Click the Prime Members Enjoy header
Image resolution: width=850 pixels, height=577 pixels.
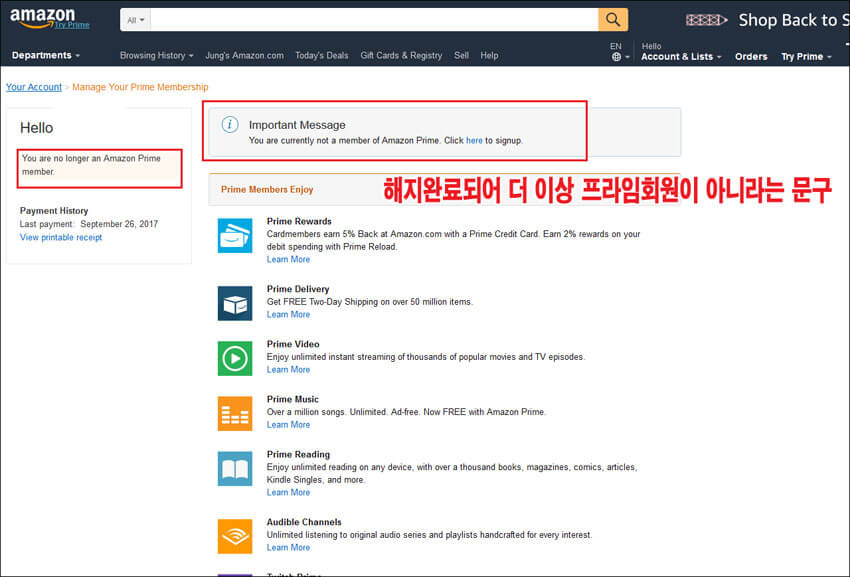coord(267,189)
